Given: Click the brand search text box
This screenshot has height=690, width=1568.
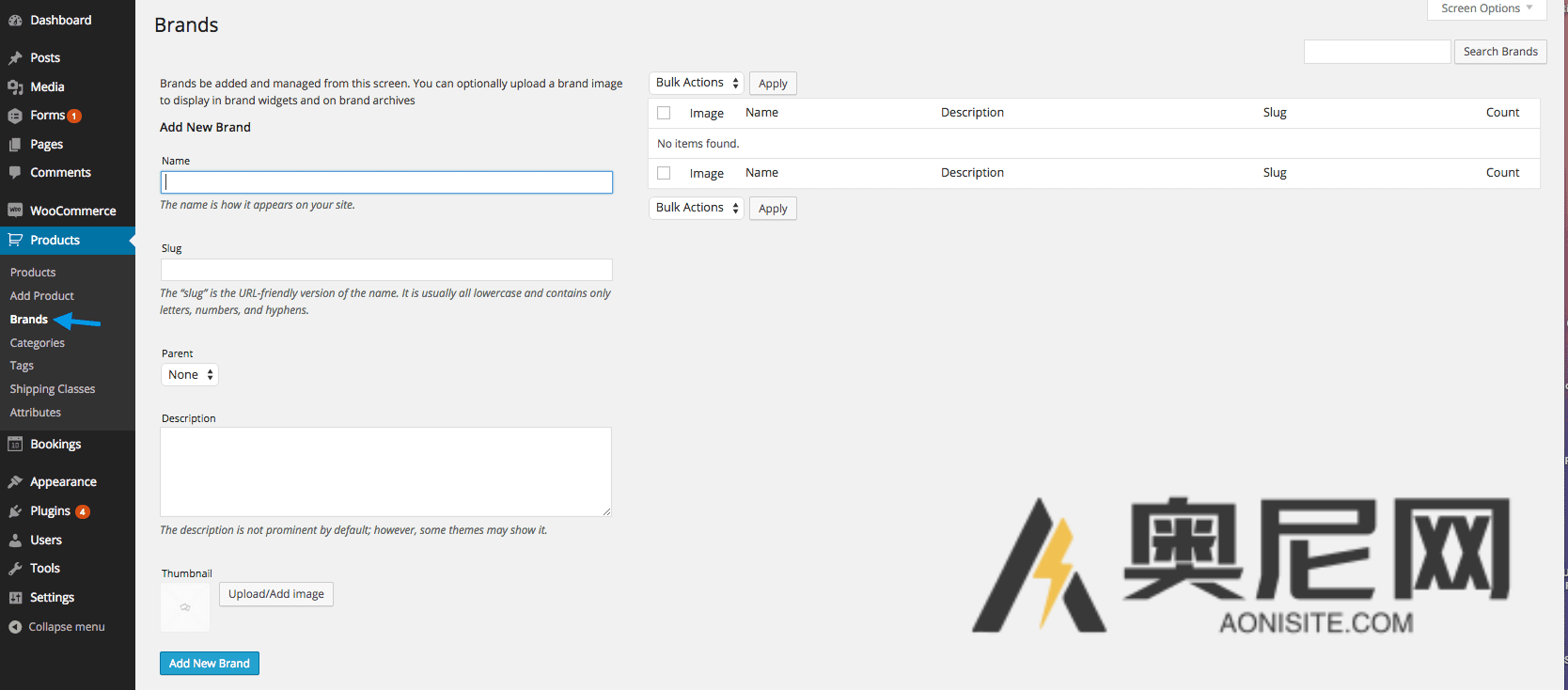Looking at the screenshot, I should click(x=1377, y=52).
